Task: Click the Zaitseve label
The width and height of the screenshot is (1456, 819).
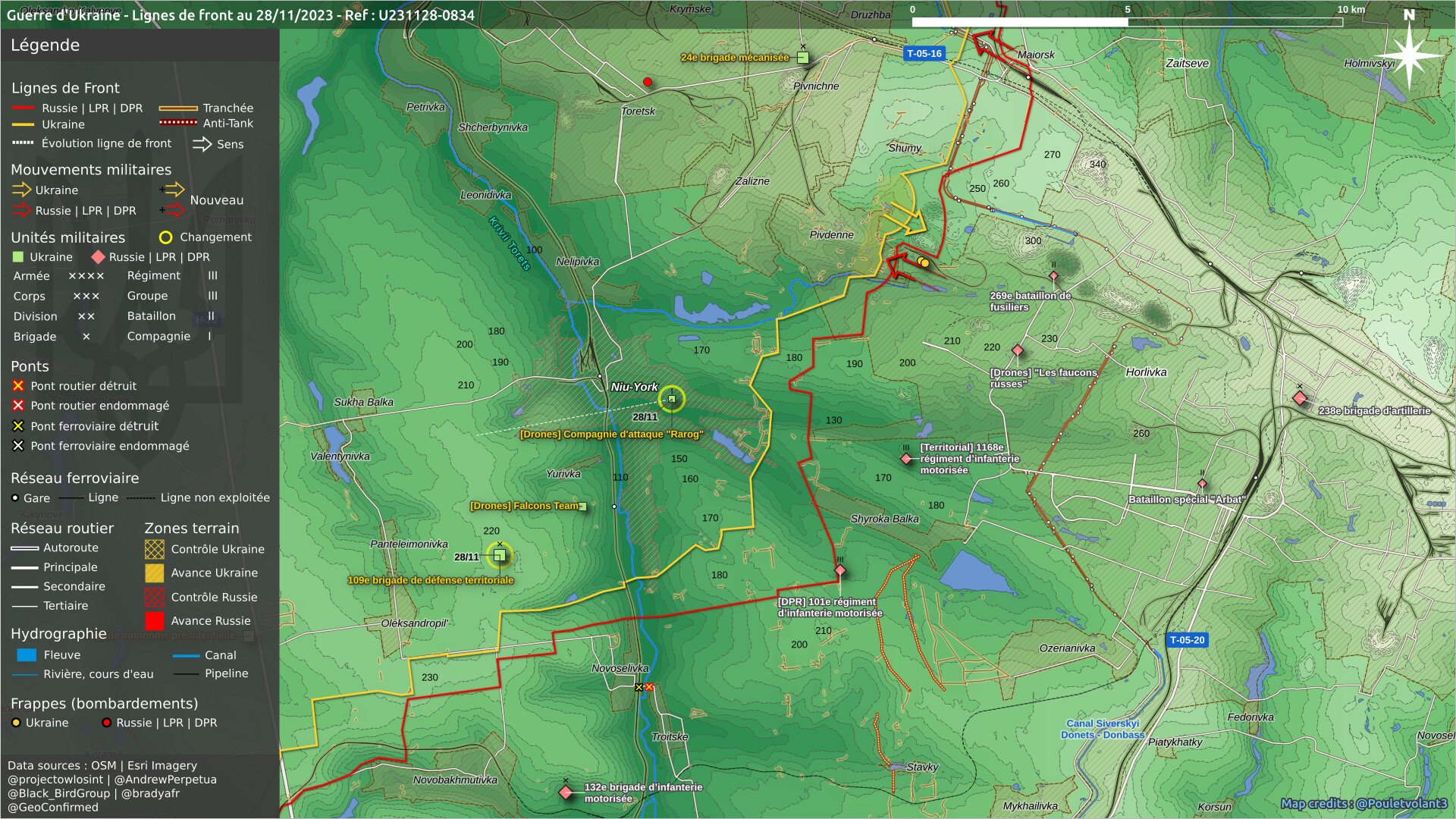Action: (1187, 63)
